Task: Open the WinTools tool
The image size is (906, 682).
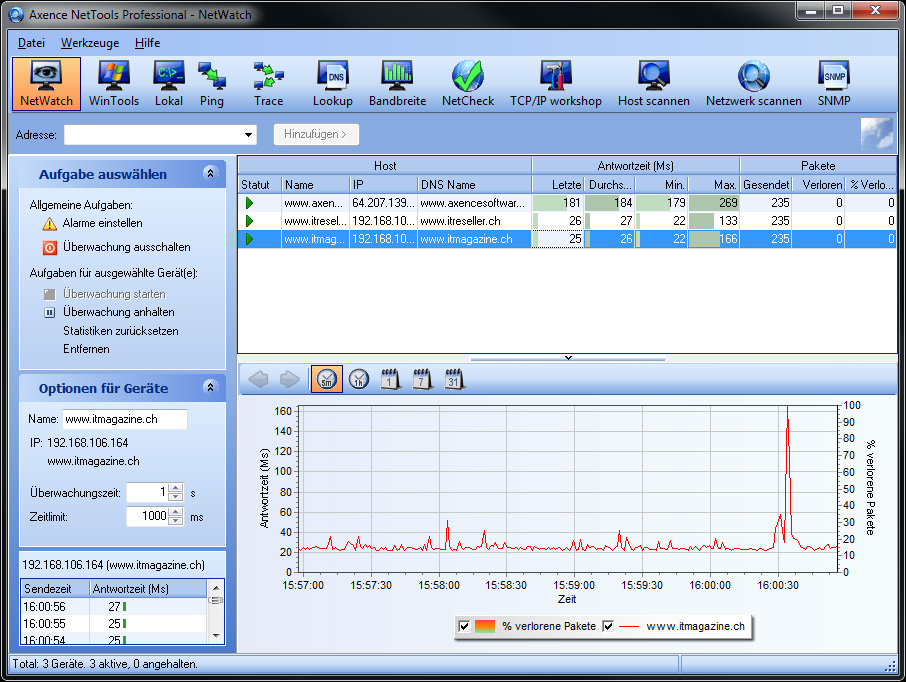Action: (x=114, y=84)
